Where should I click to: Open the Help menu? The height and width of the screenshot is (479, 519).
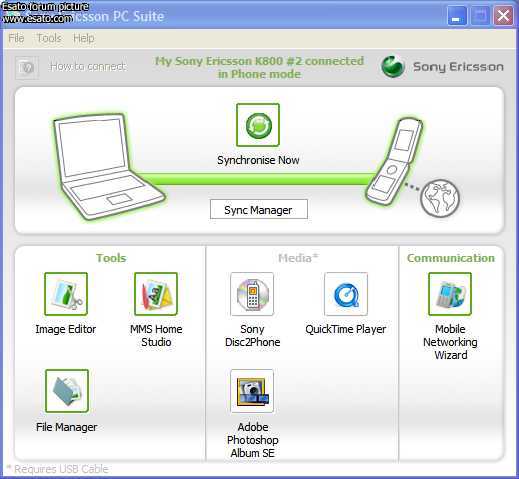[83, 38]
